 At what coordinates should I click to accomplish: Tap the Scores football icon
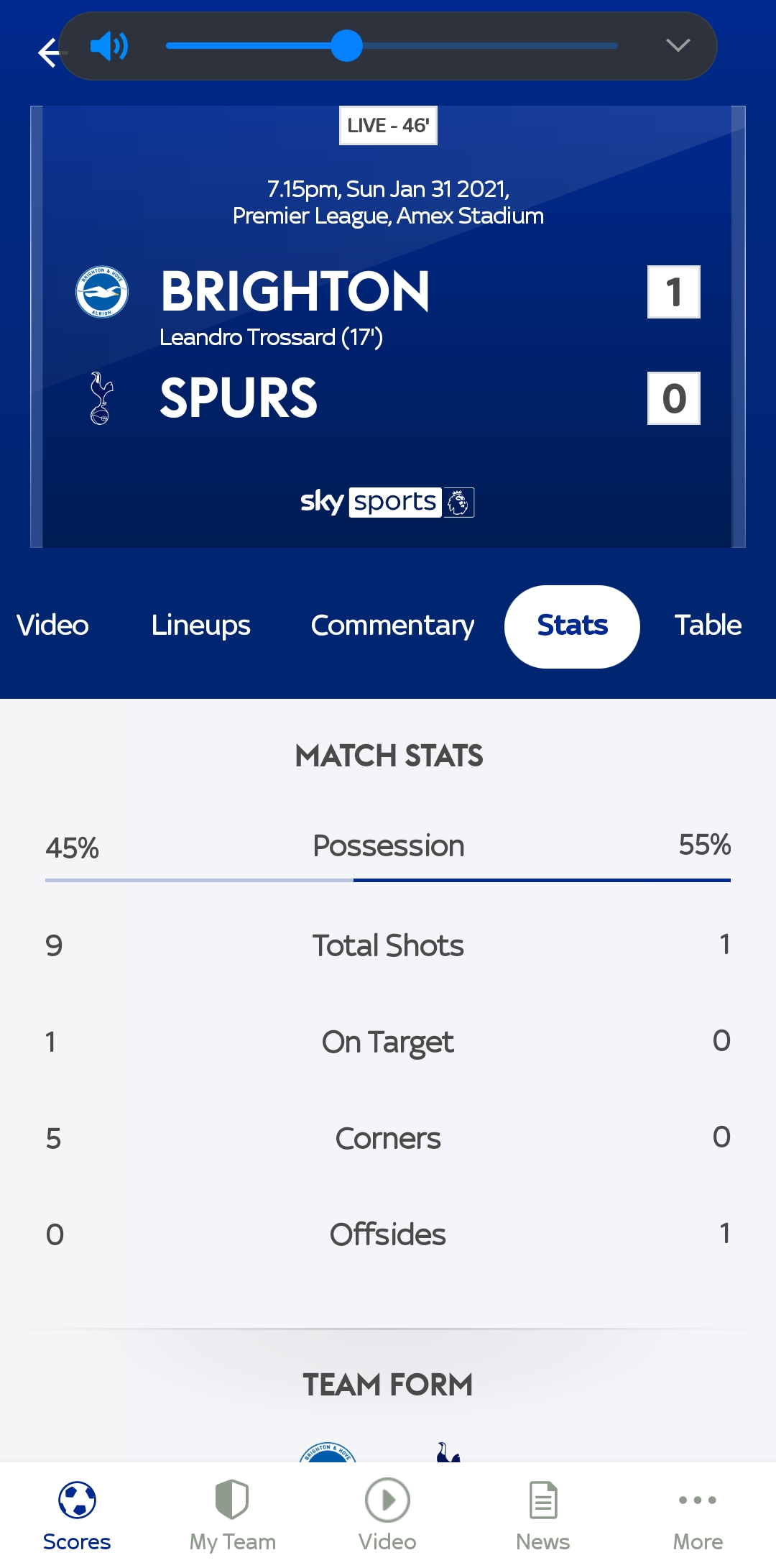[x=77, y=1500]
